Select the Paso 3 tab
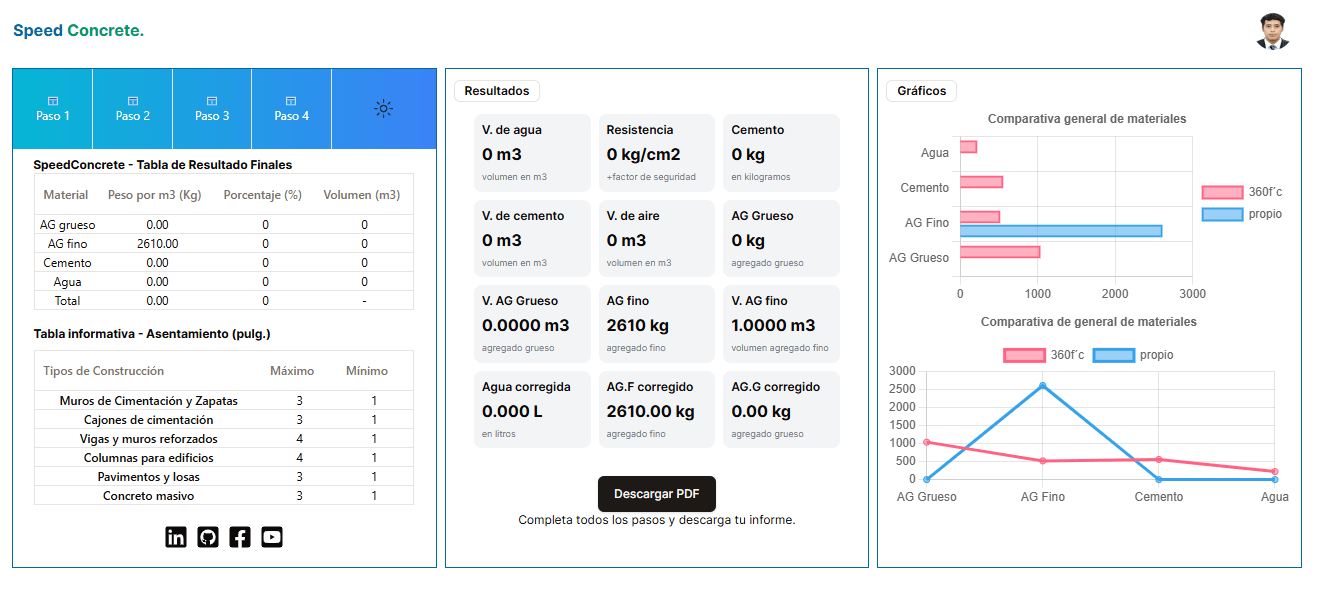The height and width of the screenshot is (594, 1319). coord(212,109)
